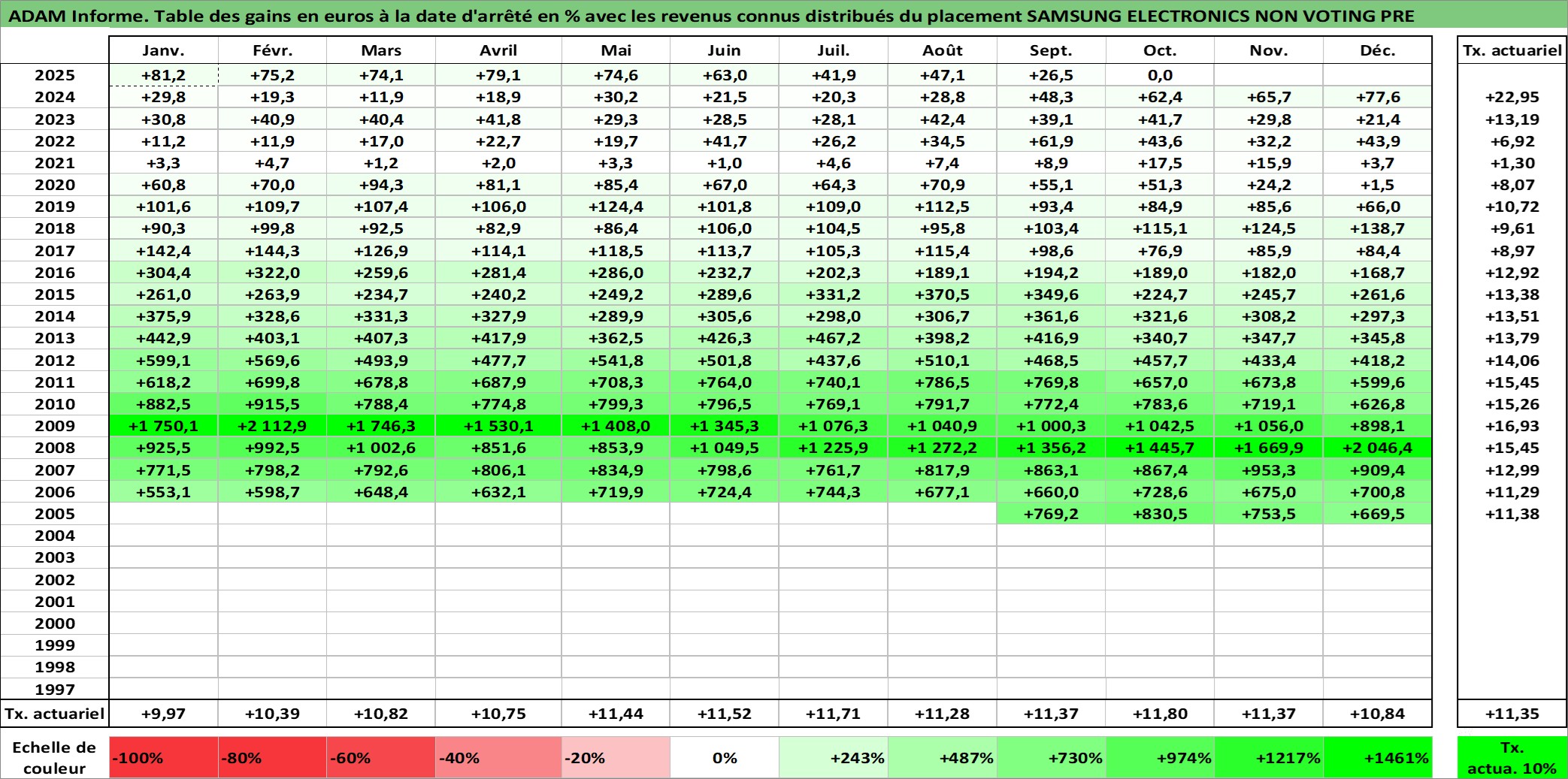Select the 'Févr.' column header
1568x779 pixels.
272,50
